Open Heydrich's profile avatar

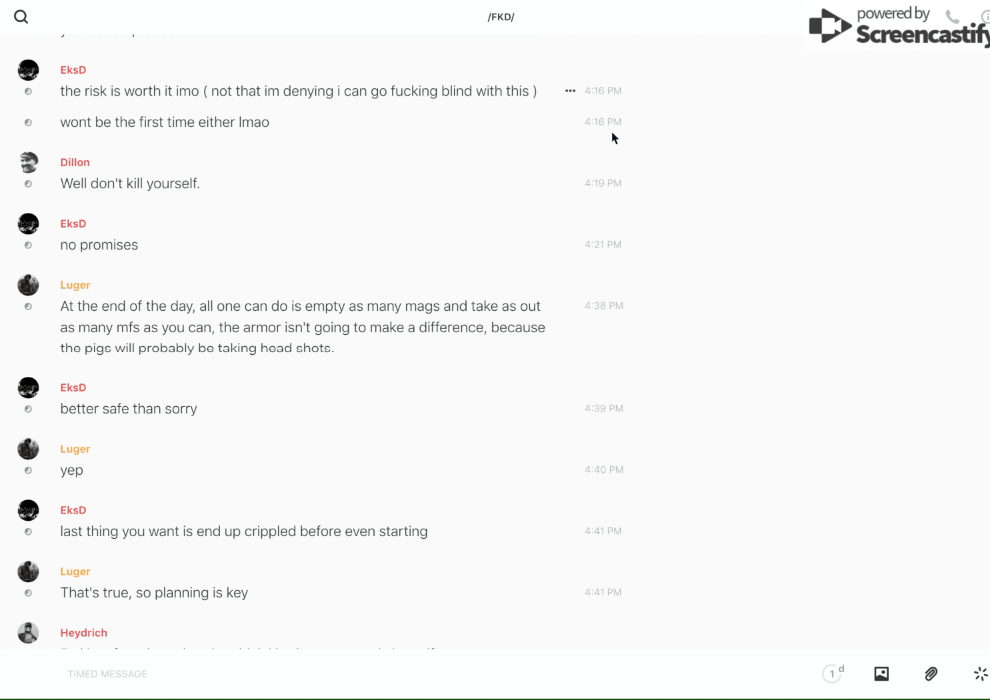point(28,633)
